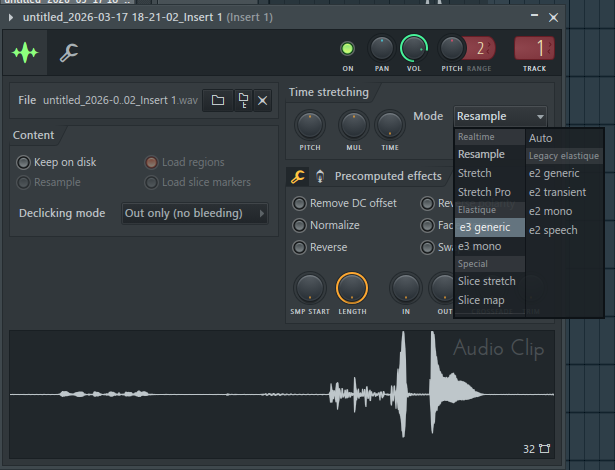The image size is (615, 470).
Task: Select the e3 generic mode
Action: (489, 228)
